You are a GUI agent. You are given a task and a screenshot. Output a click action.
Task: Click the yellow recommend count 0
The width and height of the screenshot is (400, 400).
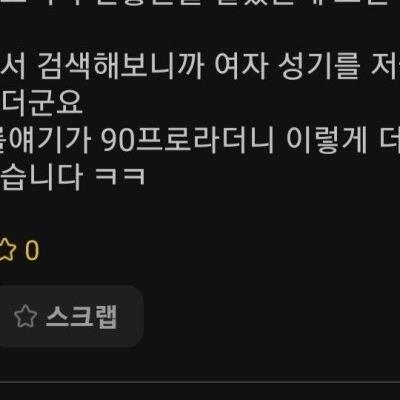[32, 251]
